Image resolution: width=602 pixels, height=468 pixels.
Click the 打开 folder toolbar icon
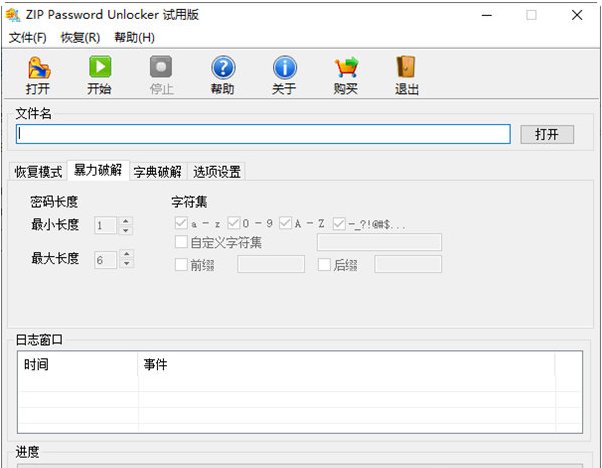click(x=38, y=68)
